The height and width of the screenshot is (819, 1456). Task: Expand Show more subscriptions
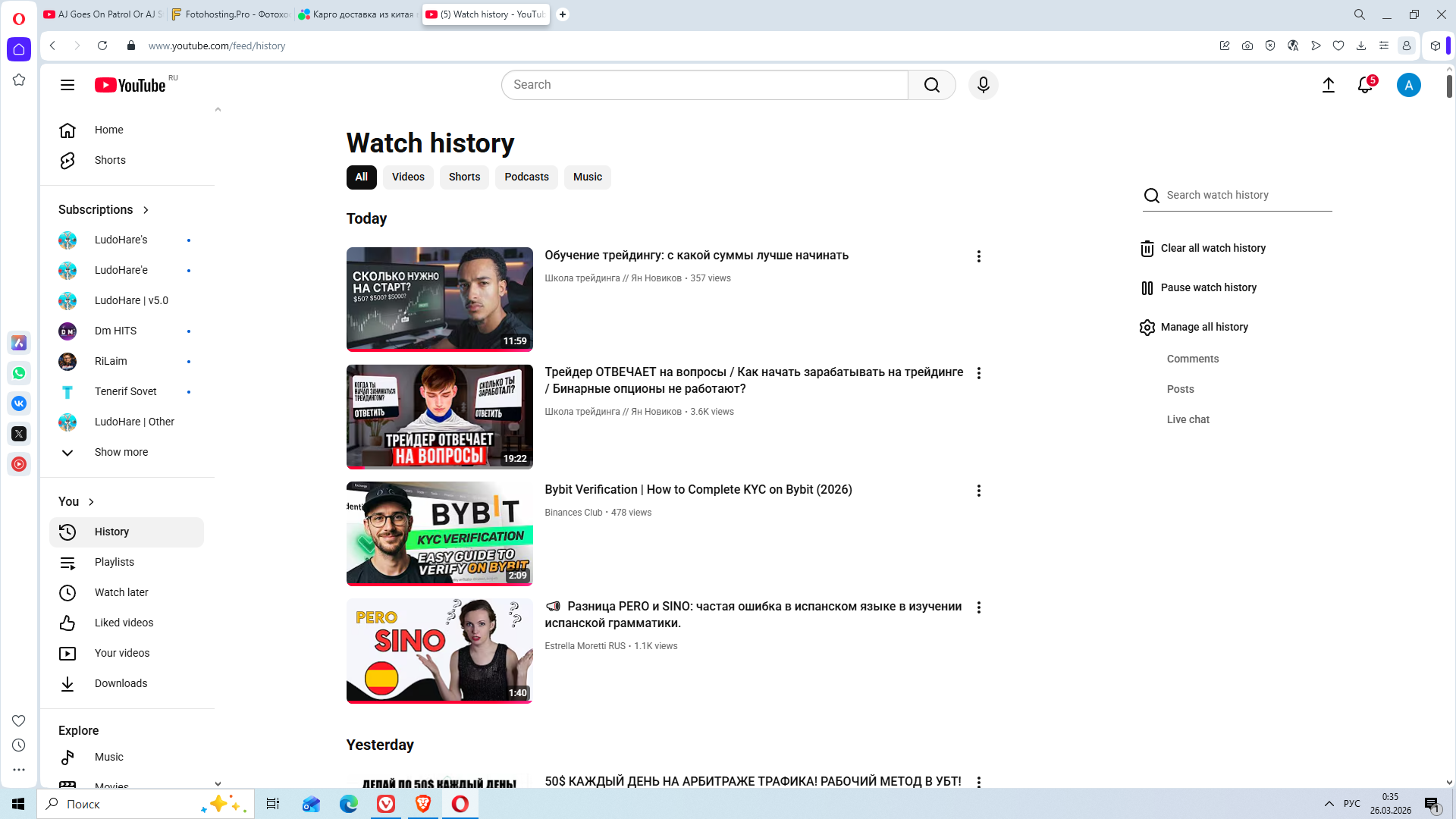point(121,452)
